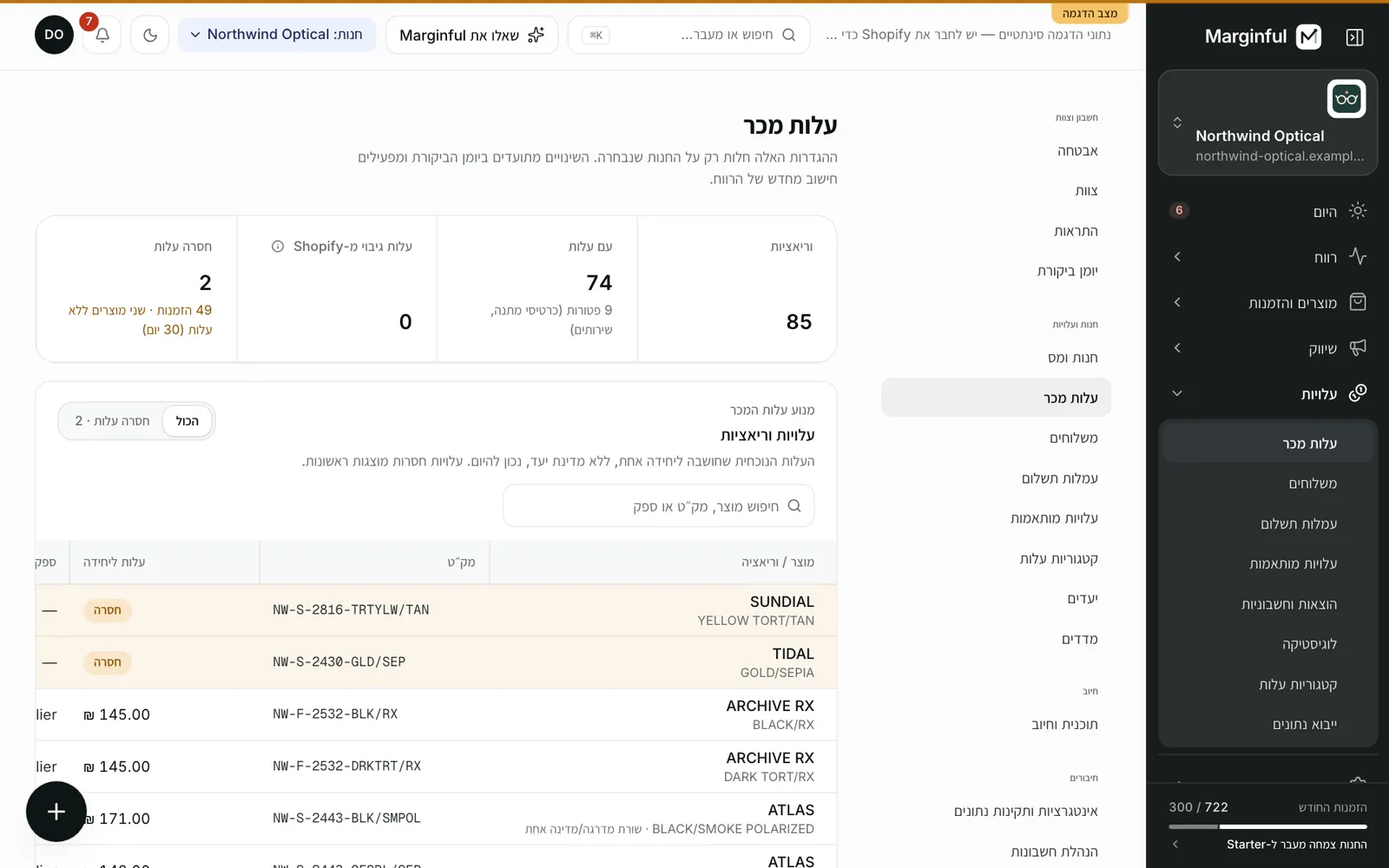The width and height of the screenshot is (1389, 868).
Task: Click the floating plus button
Action: click(x=56, y=812)
